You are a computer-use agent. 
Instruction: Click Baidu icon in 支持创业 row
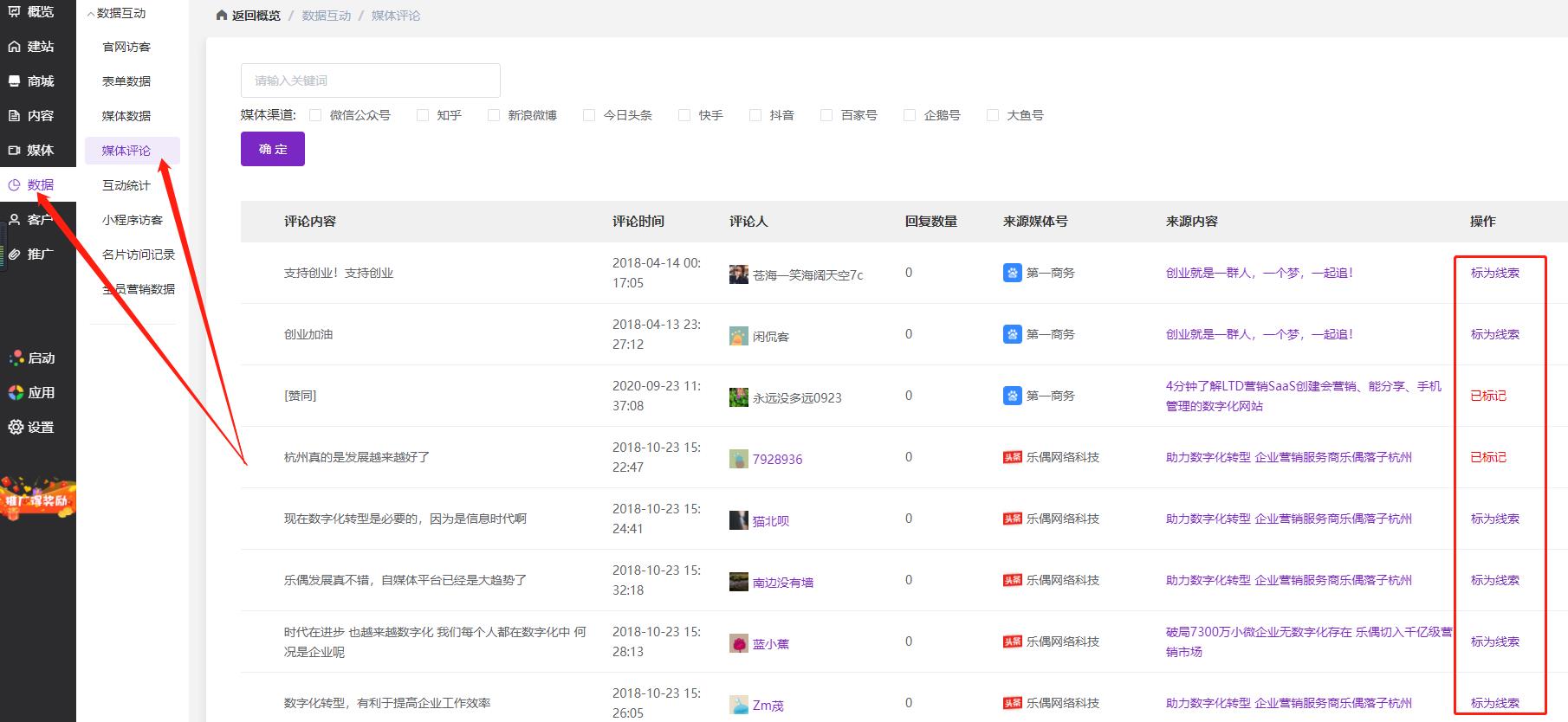pyautogui.click(x=1013, y=274)
